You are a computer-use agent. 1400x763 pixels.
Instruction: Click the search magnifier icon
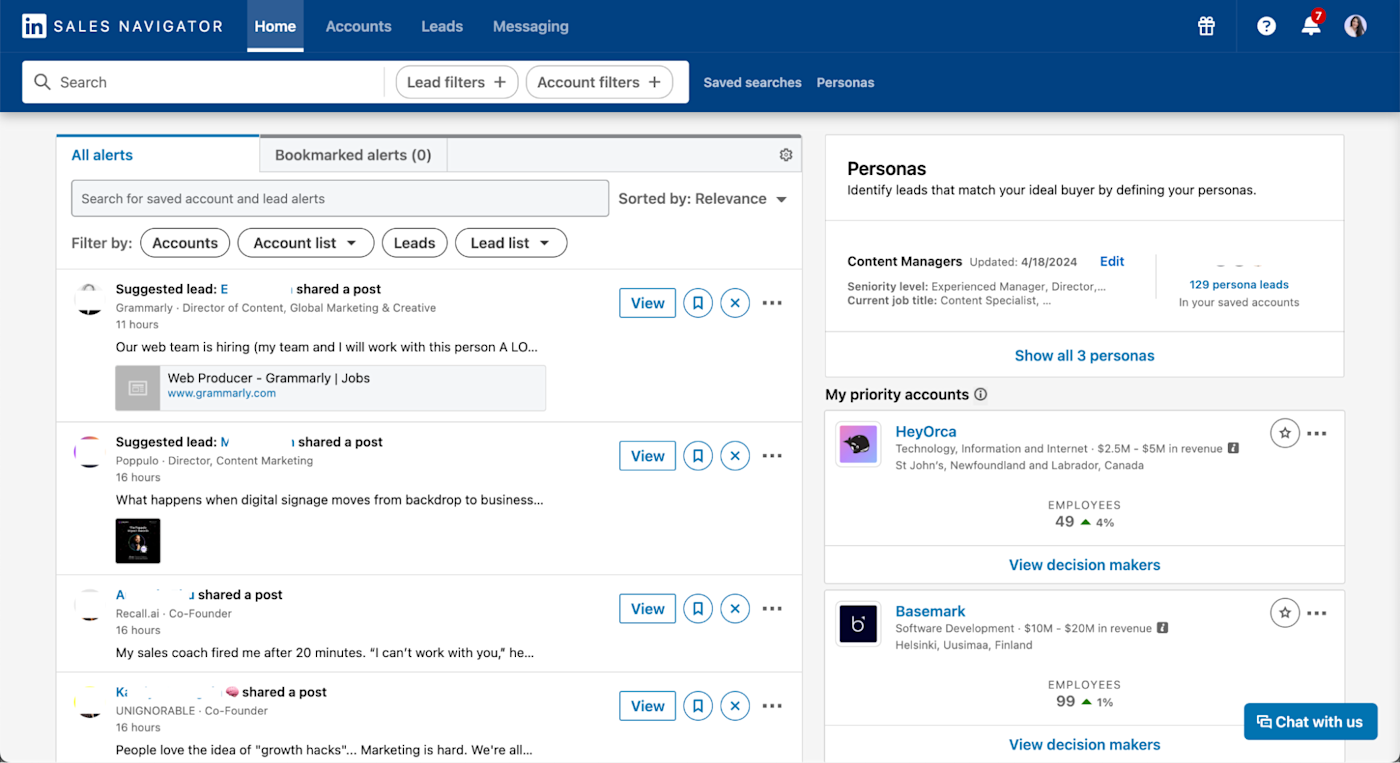[42, 82]
